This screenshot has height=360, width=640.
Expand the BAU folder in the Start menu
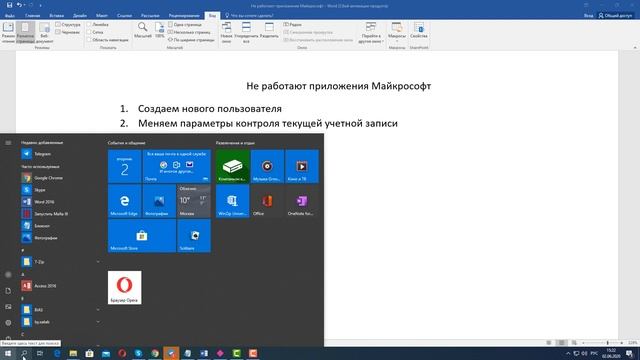pos(60,310)
